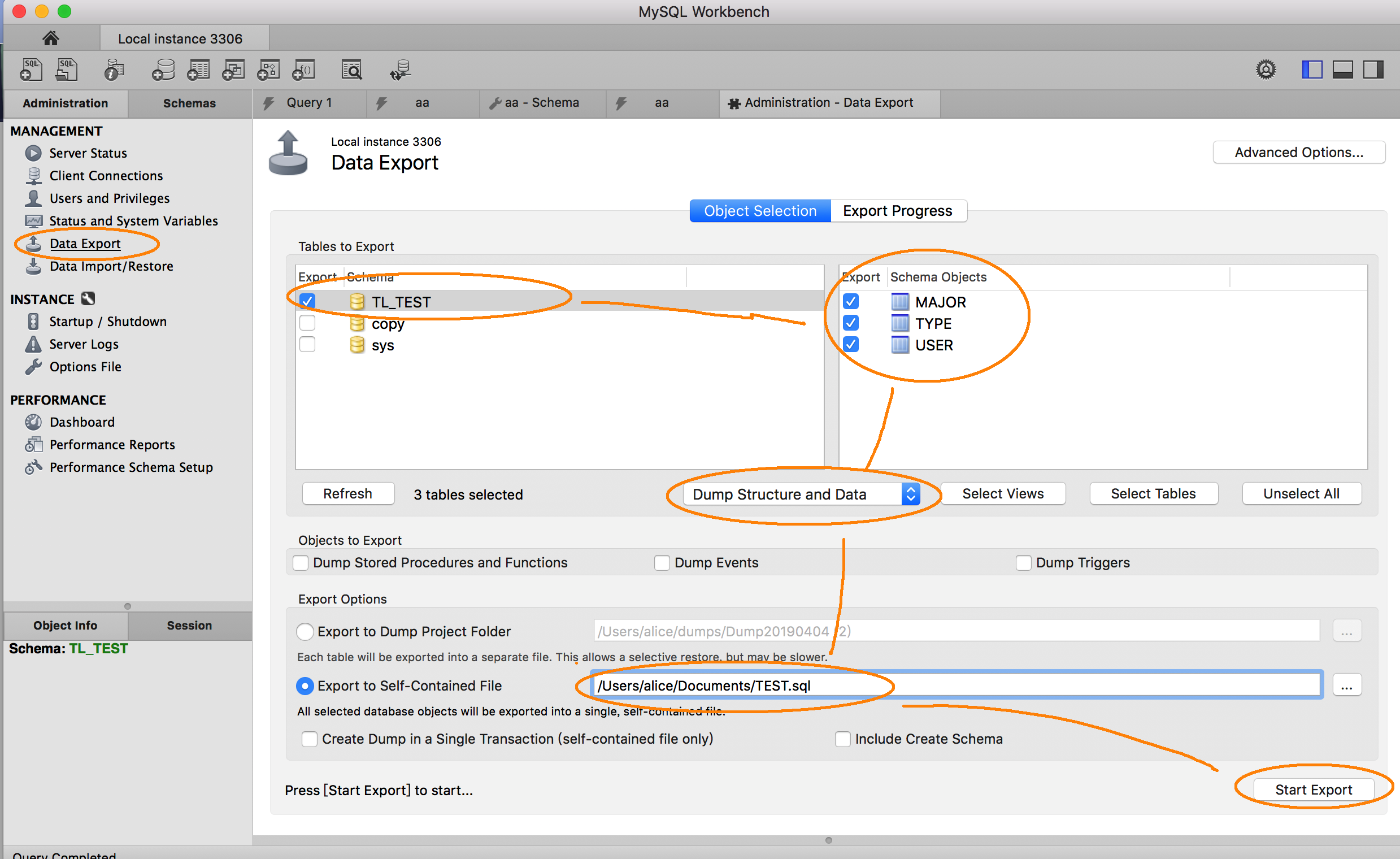Toggle the left sidebar panel icon
The width and height of the screenshot is (1400, 859).
[x=1311, y=70]
